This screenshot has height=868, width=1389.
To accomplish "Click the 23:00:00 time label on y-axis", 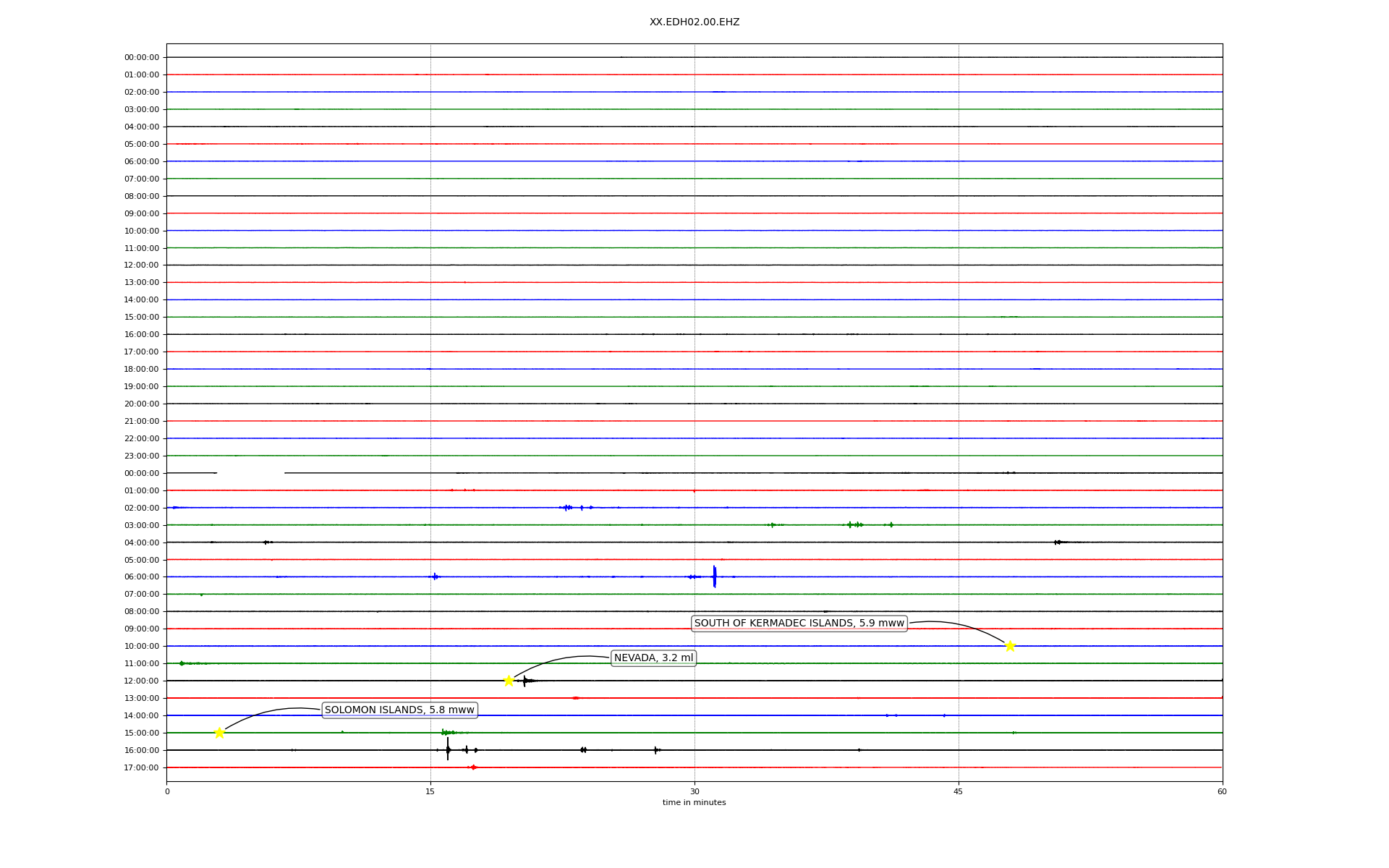I will click(141, 456).
